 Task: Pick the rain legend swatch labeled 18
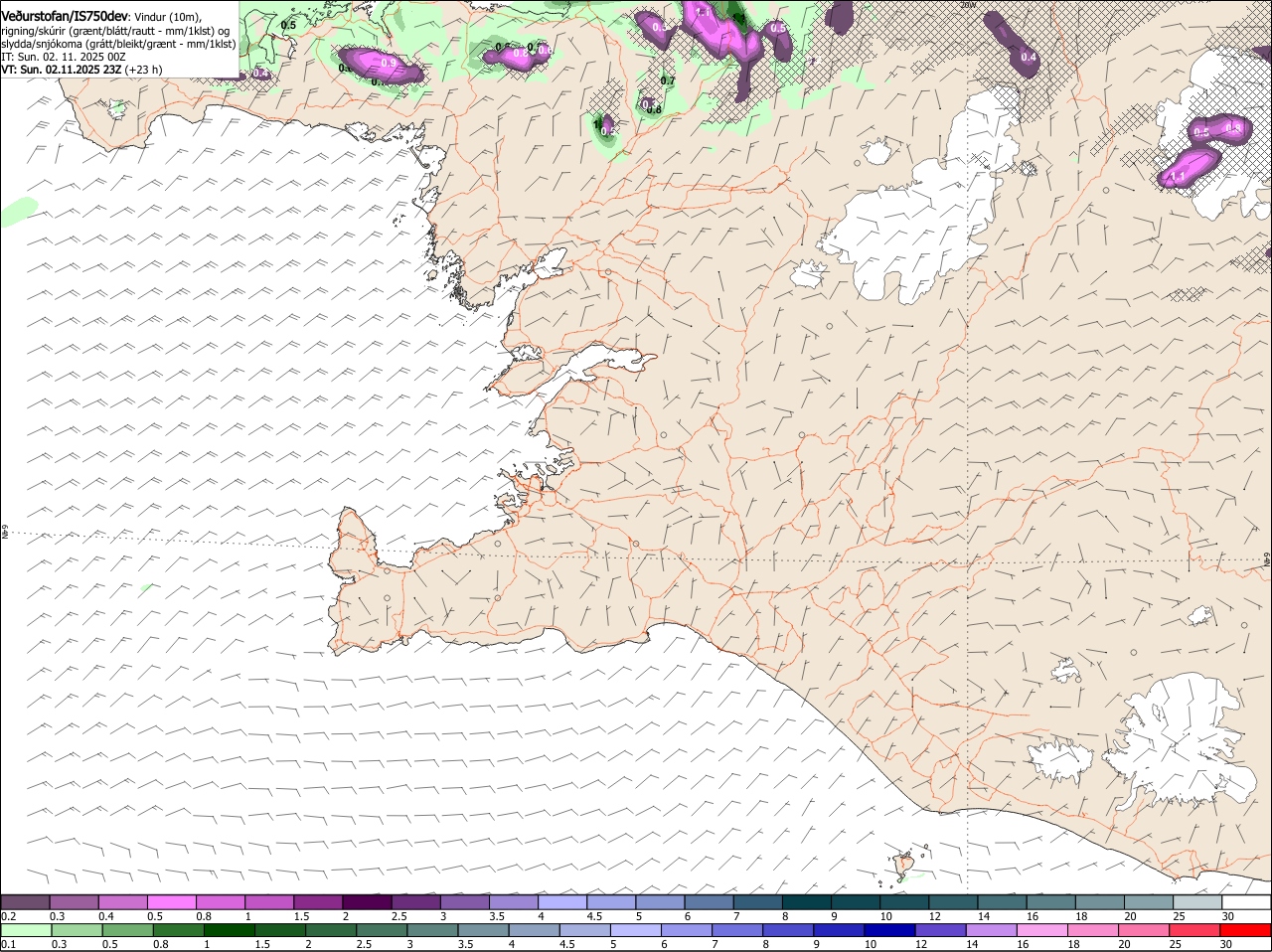pyautogui.click(x=1093, y=930)
